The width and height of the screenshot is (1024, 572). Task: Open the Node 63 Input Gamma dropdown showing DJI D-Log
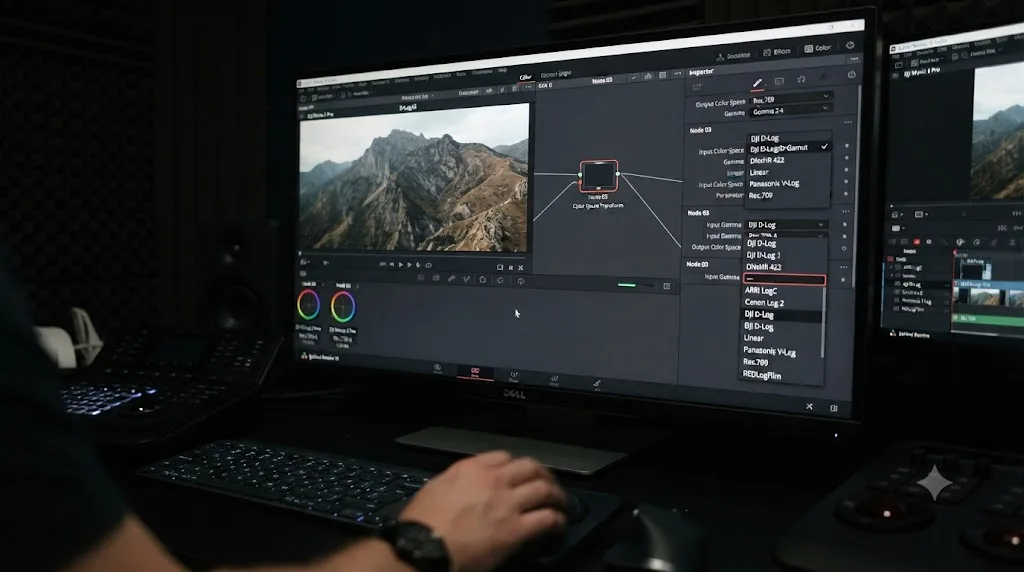pyautogui.click(x=786, y=225)
